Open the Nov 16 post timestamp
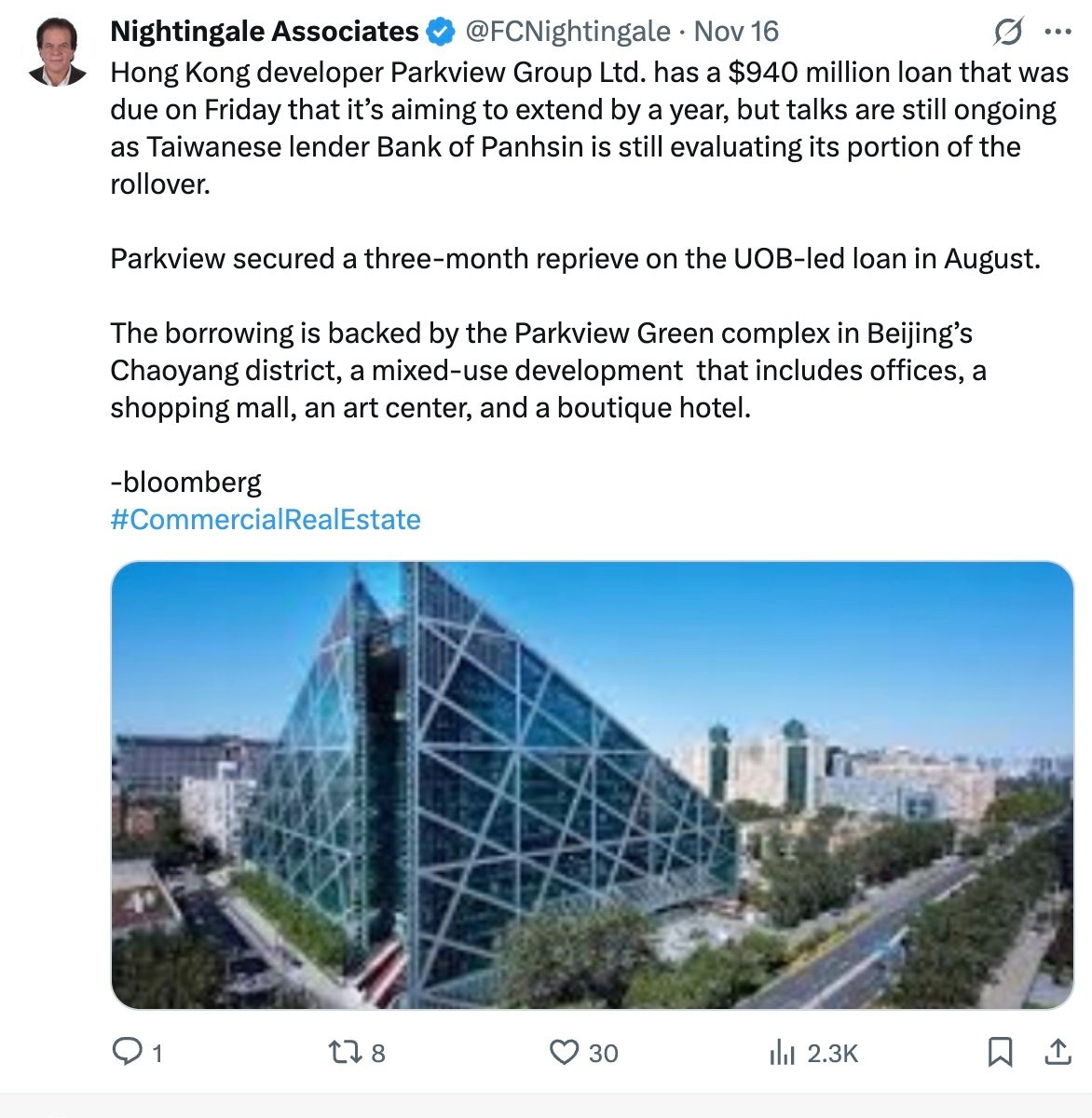The image size is (1092, 1118). click(736, 33)
